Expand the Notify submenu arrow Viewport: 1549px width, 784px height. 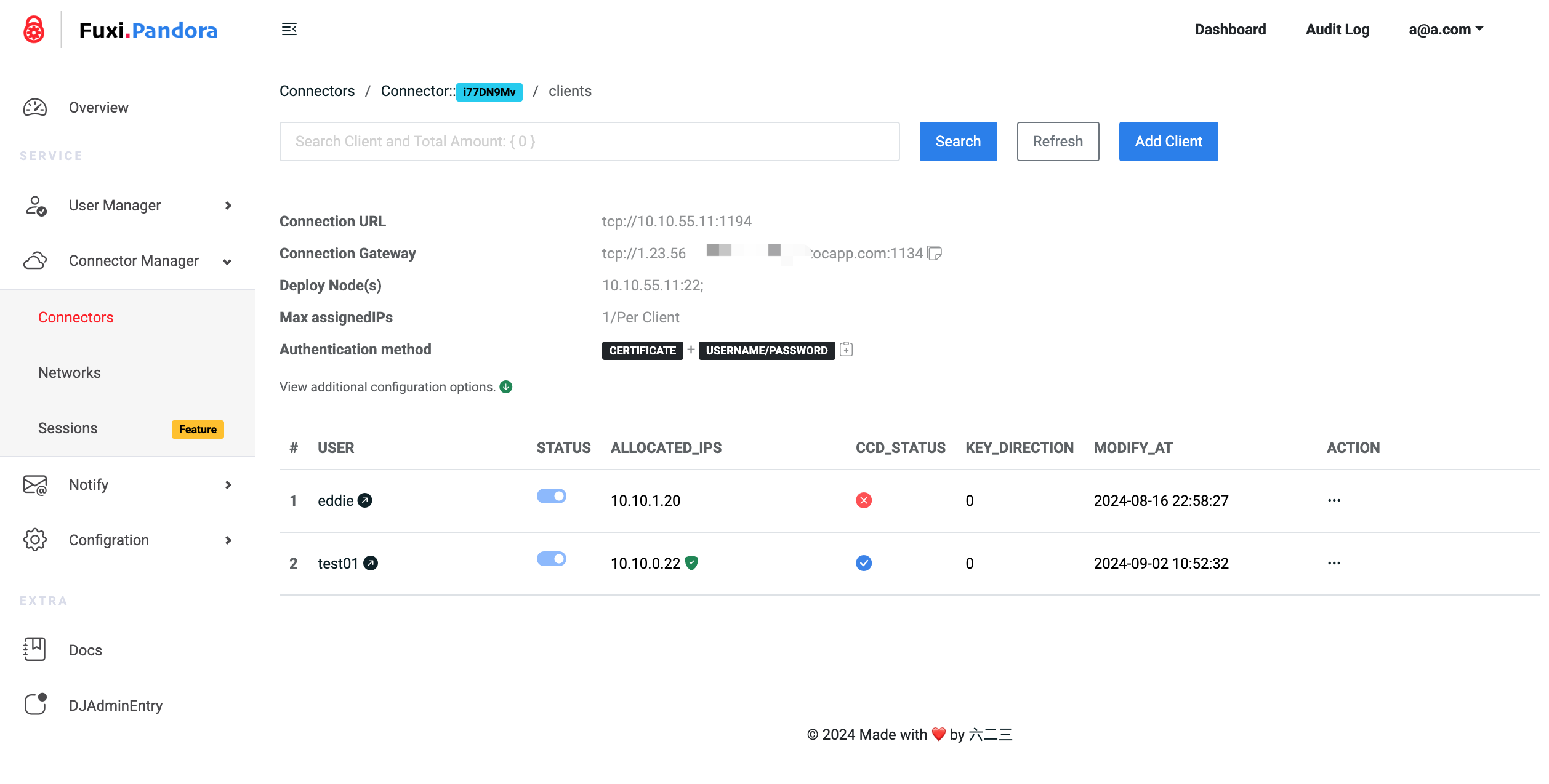coord(228,485)
